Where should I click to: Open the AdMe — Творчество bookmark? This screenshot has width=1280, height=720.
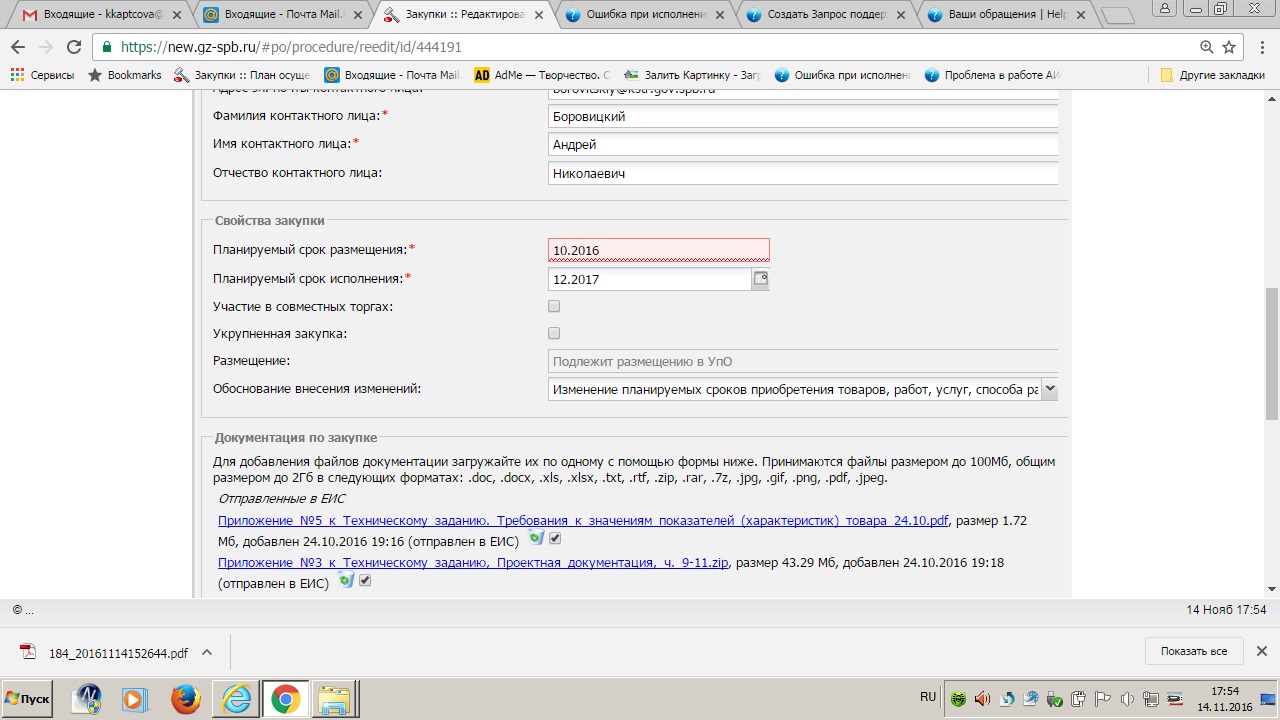[541, 75]
